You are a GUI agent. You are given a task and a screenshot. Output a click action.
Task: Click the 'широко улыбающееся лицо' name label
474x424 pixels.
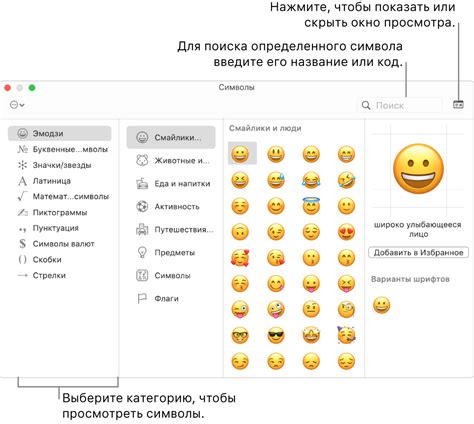(418, 229)
